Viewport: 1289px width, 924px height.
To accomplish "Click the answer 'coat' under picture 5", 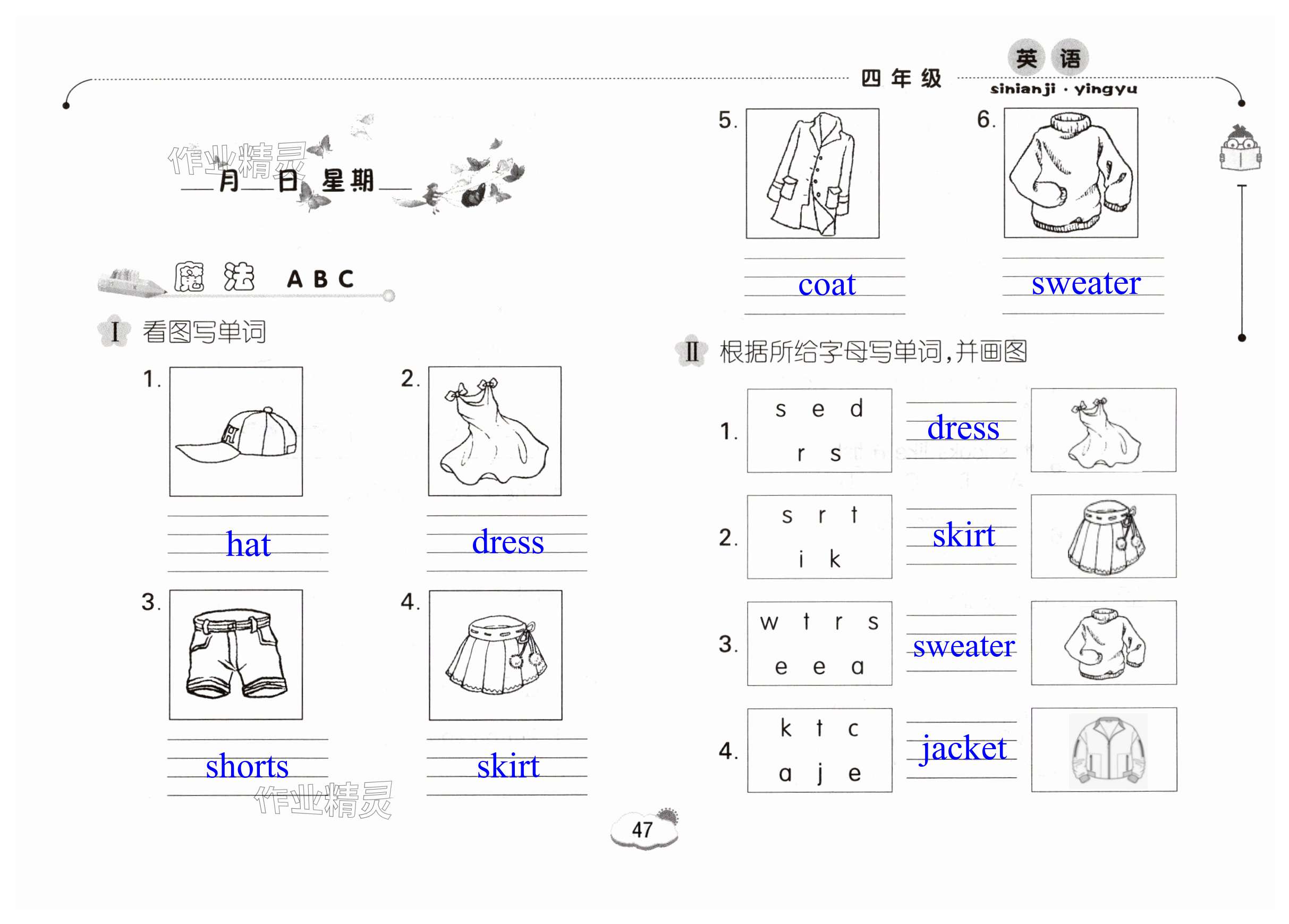I will pos(827,284).
